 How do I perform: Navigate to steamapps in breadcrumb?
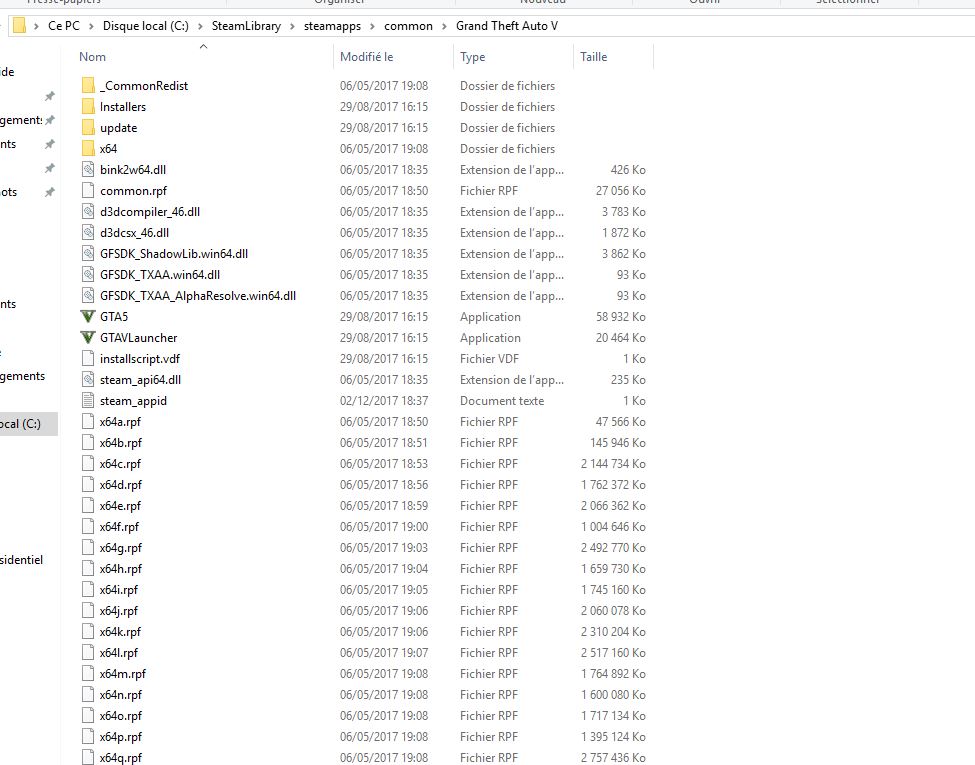pyautogui.click(x=332, y=26)
